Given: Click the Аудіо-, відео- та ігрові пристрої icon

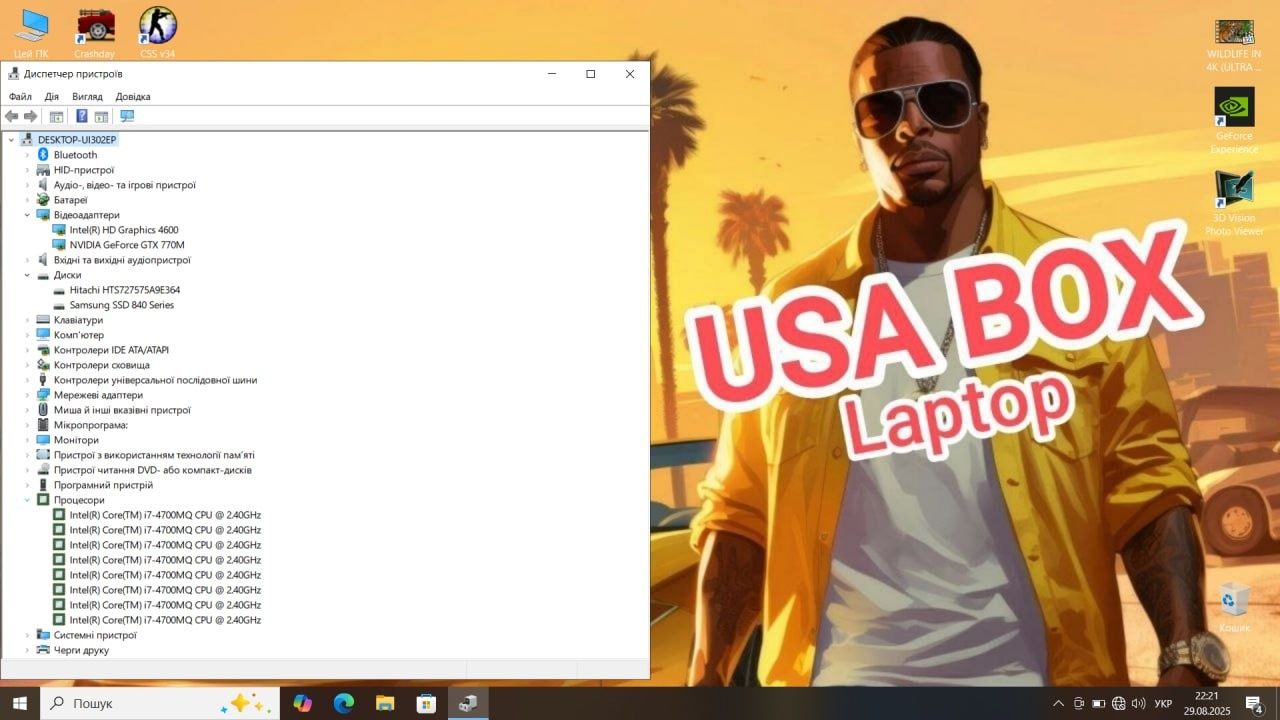Looking at the screenshot, I should pos(43,185).
